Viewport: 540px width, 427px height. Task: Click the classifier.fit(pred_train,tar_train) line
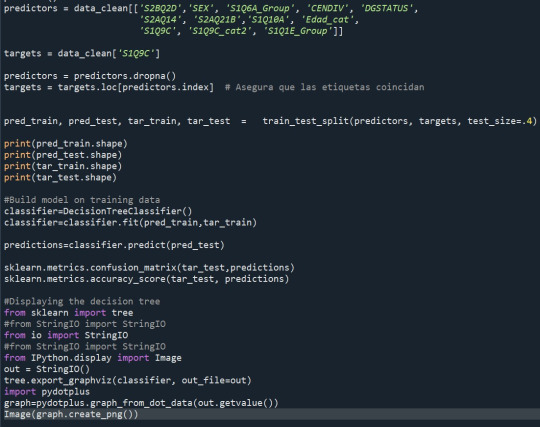pyautogui.click(x=130, y=222)
